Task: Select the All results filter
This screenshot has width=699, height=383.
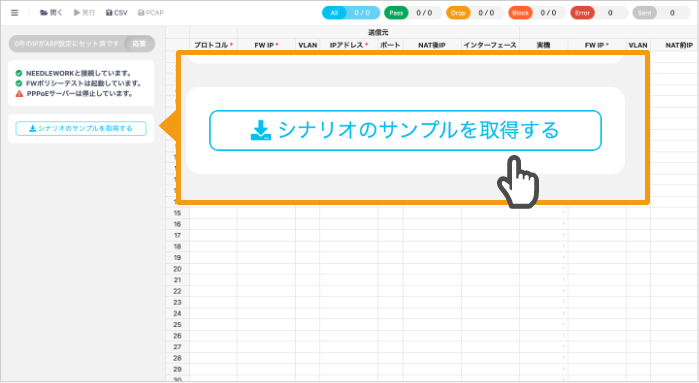Action: point(351,13)
